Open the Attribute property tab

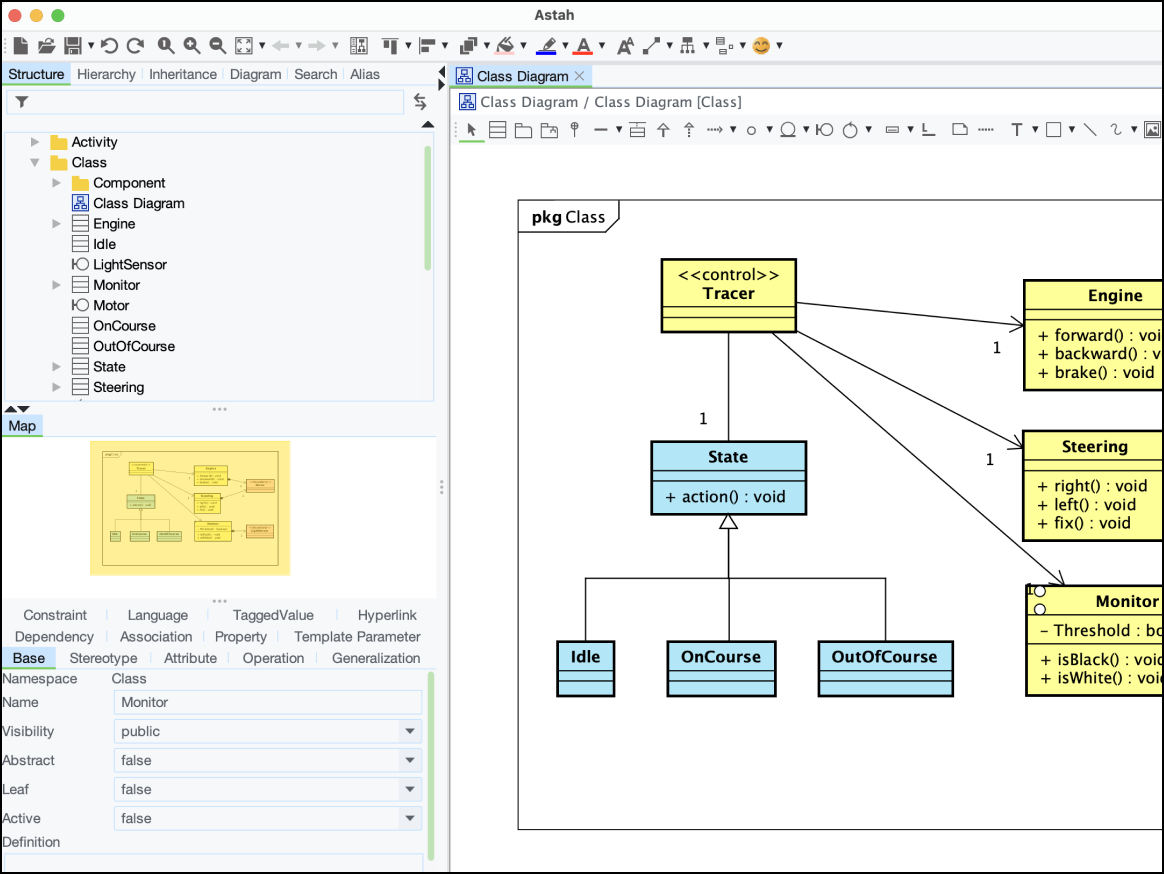click(190, 658)
